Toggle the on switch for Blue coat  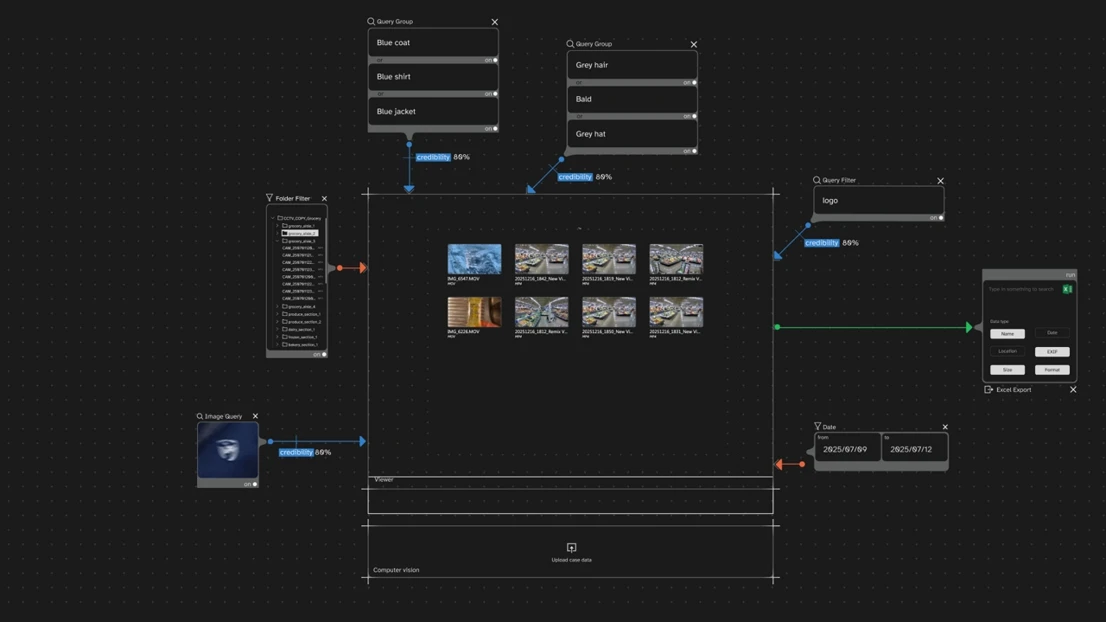point(494,60)
